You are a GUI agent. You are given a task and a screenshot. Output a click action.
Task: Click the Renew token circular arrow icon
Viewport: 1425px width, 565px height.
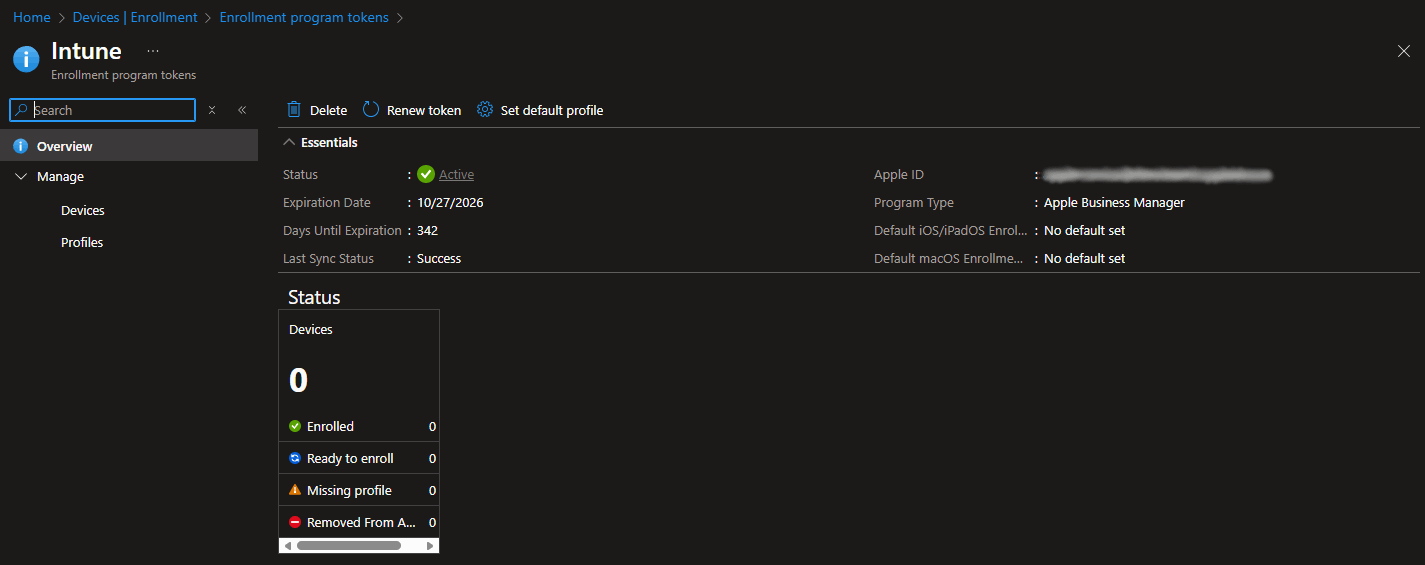pyautogui.click(x=371, y=110)
